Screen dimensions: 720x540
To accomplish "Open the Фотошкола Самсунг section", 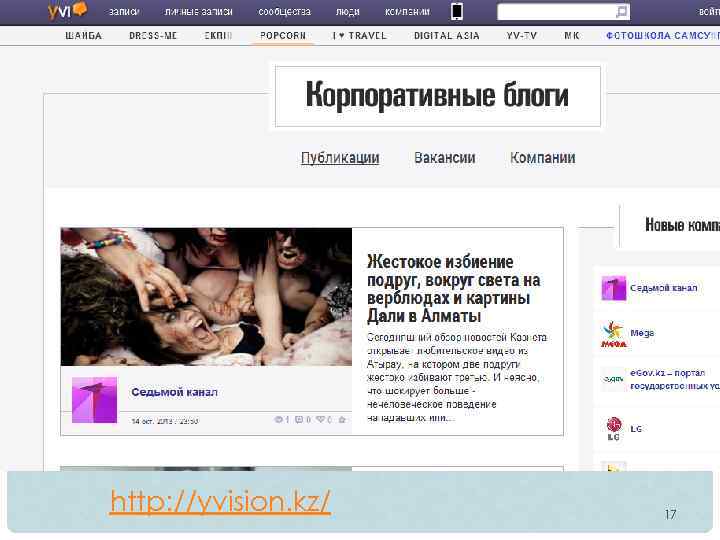I will tap(663, 36).
